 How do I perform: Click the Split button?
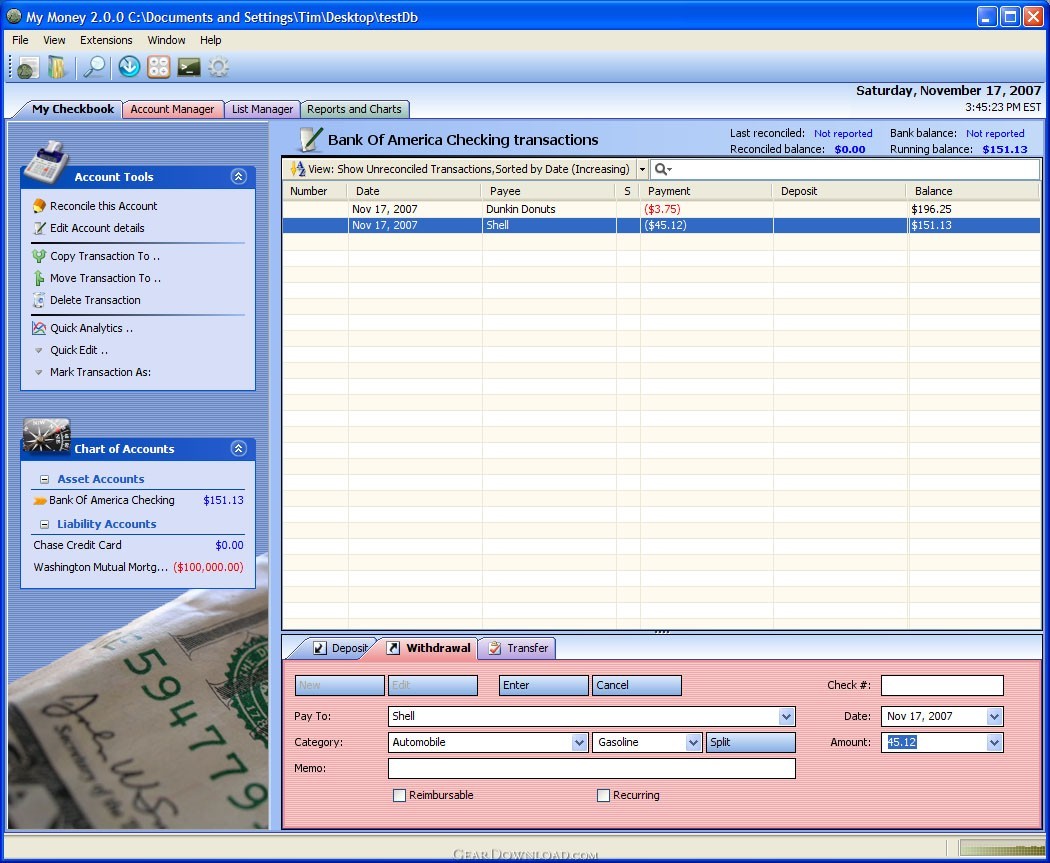(x=751, y=742)
